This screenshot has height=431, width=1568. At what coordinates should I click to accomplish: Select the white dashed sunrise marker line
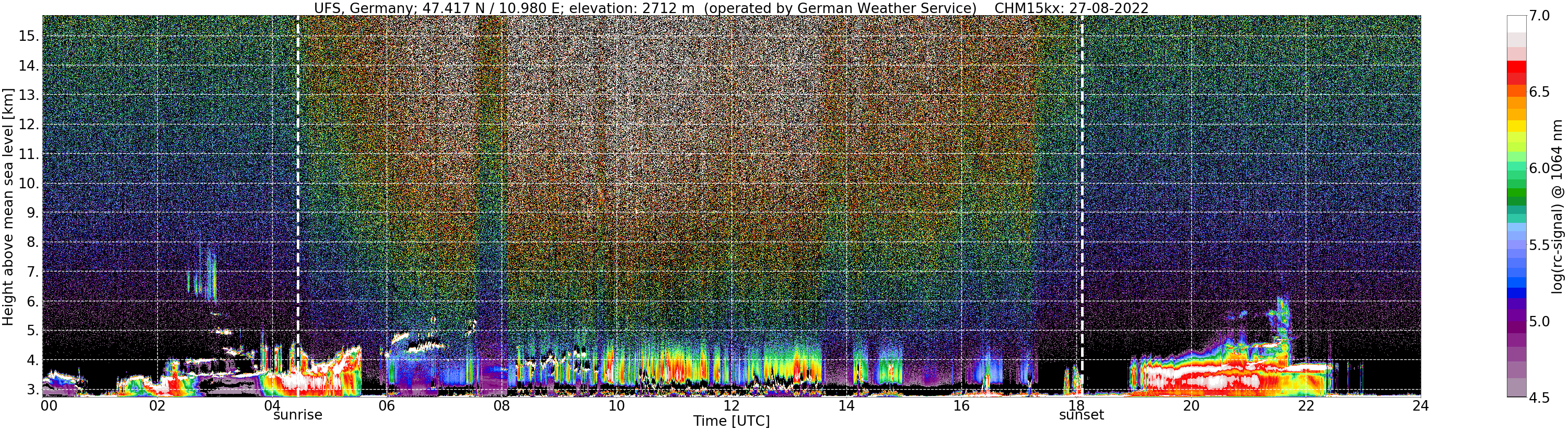[x=298, y=206]
